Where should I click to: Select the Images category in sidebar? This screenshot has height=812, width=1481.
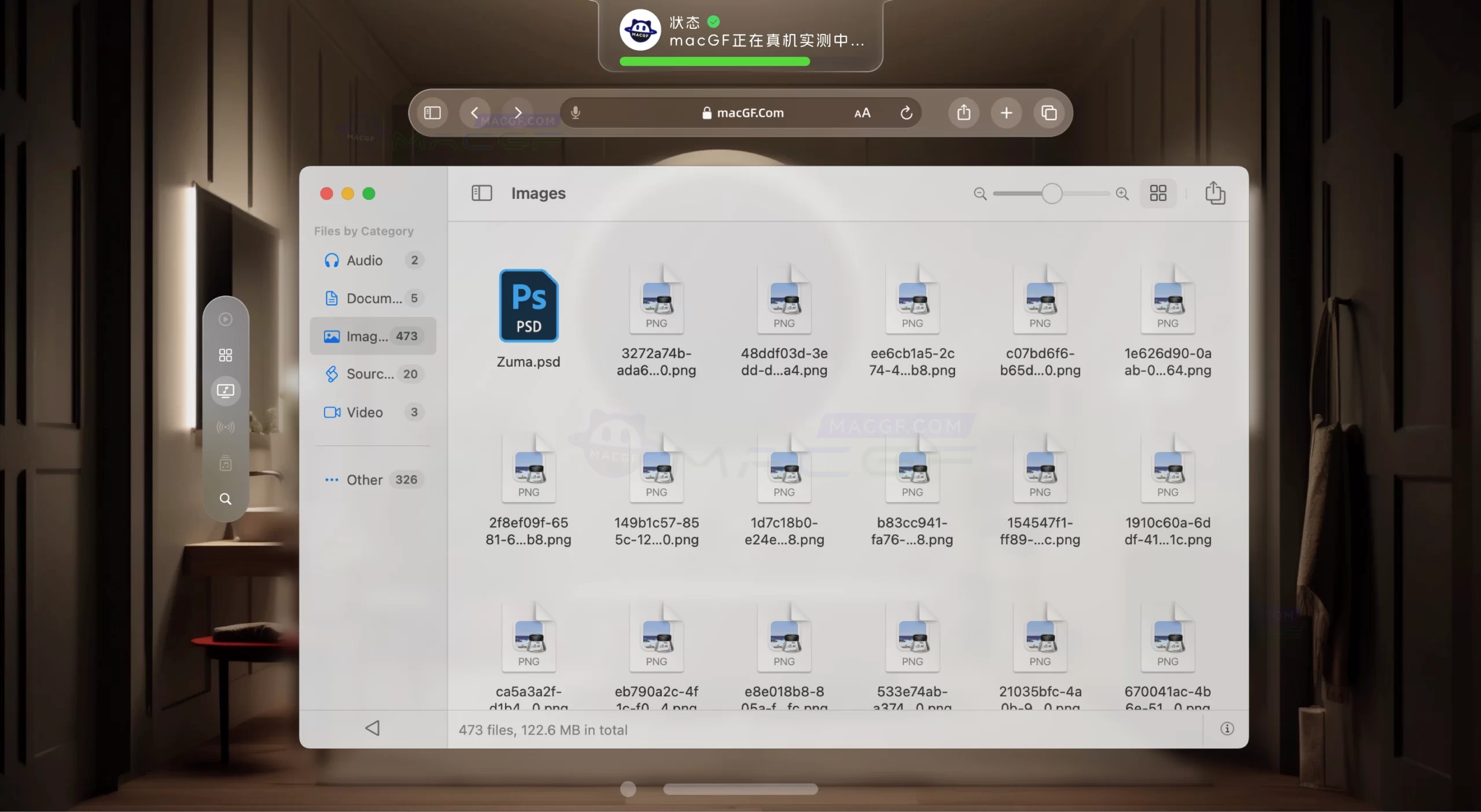[373, 336]
